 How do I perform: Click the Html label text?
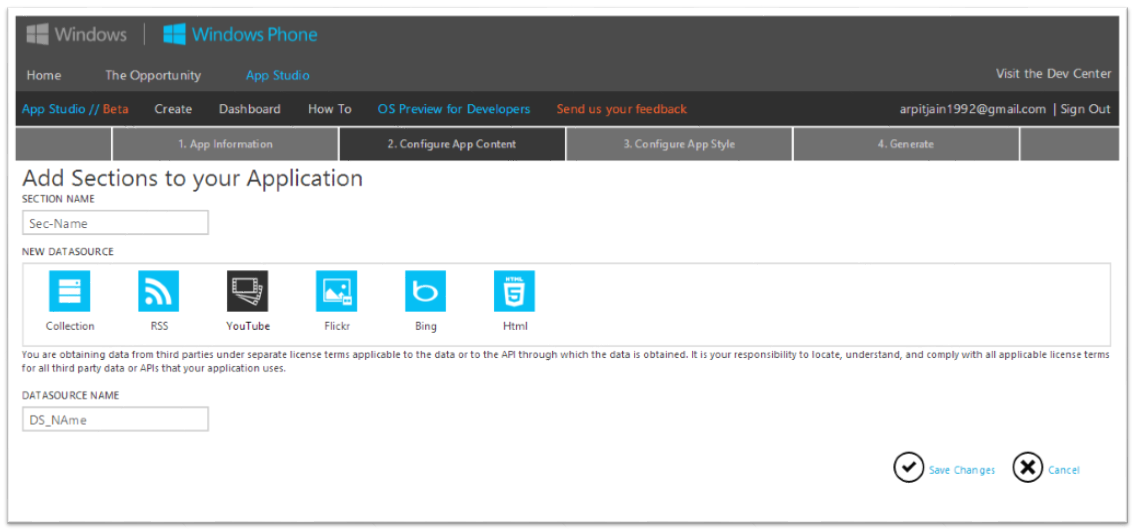pyautogui.click(x=516, y=326)
